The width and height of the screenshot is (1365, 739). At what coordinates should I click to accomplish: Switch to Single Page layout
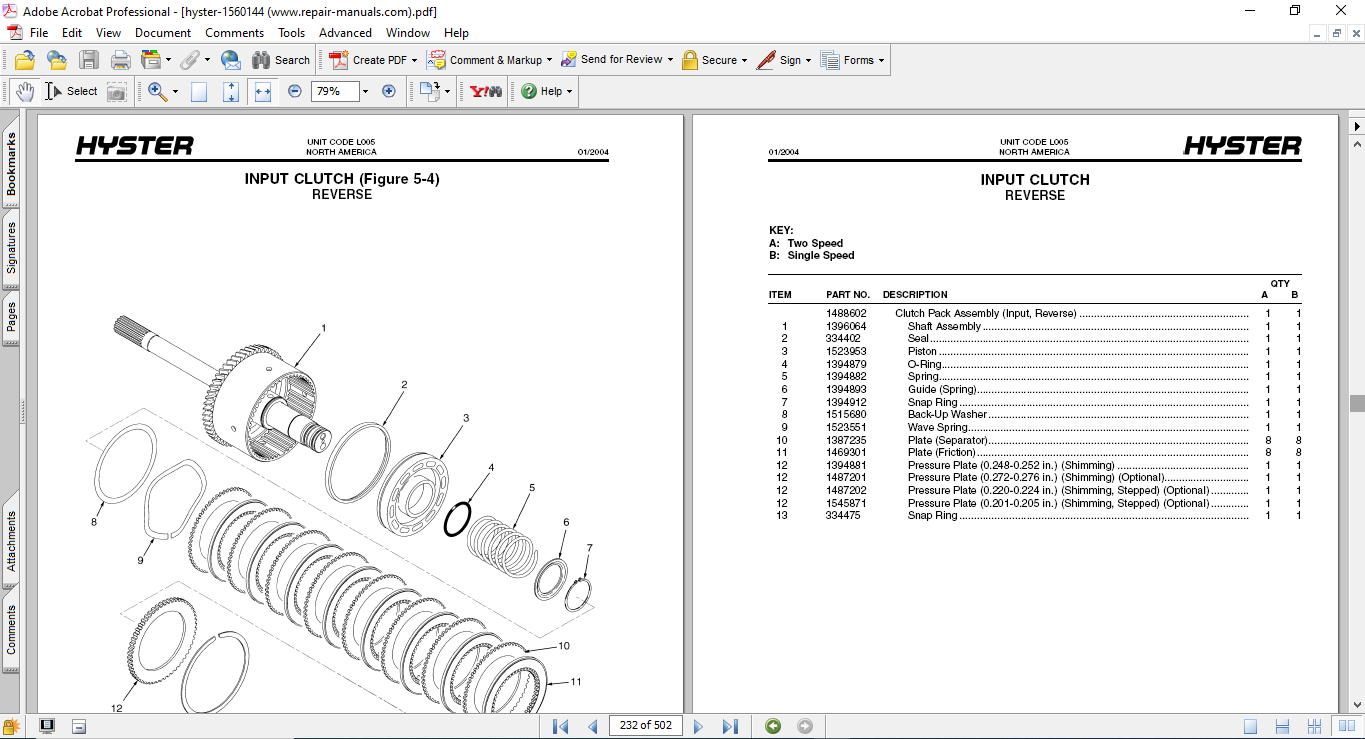click(1251, 726)
